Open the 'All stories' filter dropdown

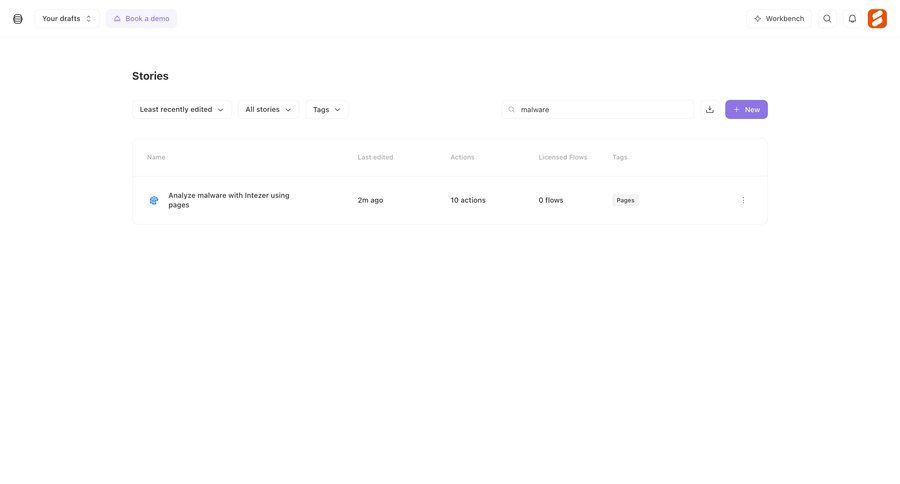pos(268,109)
